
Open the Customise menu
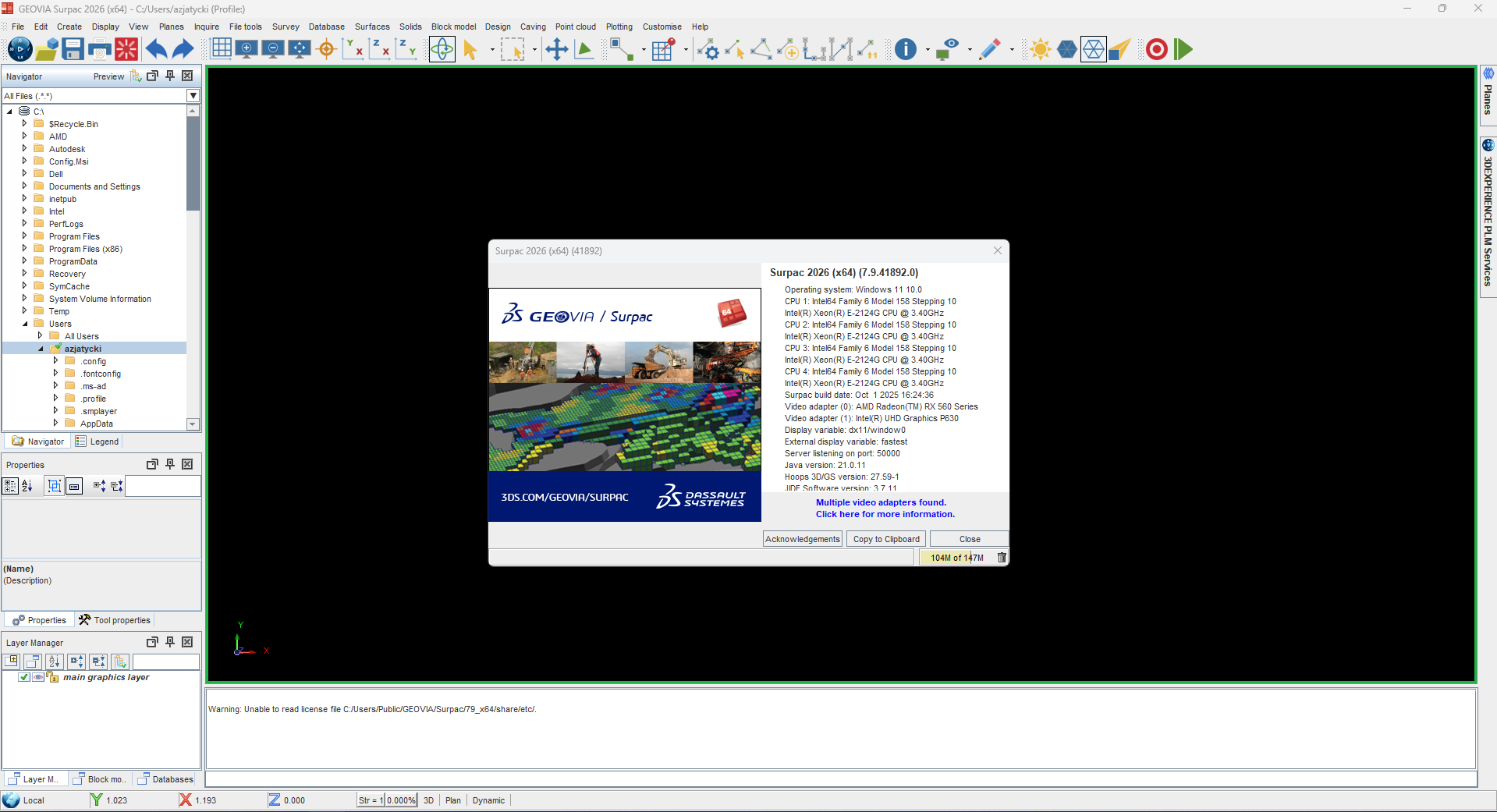tap(662, 27)
